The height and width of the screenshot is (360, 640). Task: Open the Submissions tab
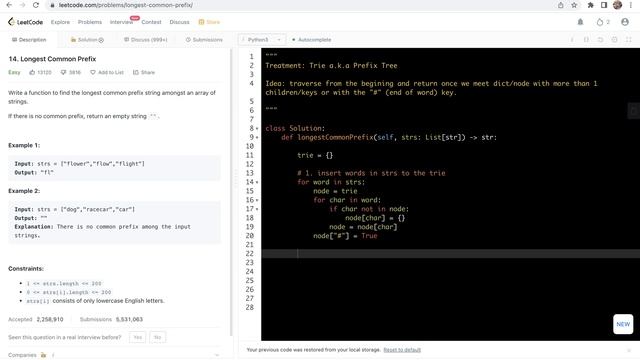[x=204, y=40]
